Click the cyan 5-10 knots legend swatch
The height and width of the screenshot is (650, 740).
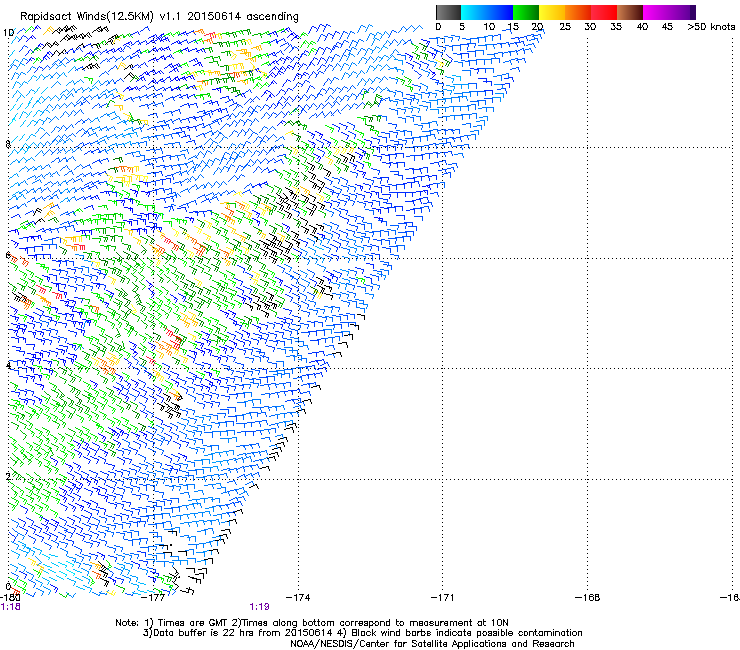(474, 12)
